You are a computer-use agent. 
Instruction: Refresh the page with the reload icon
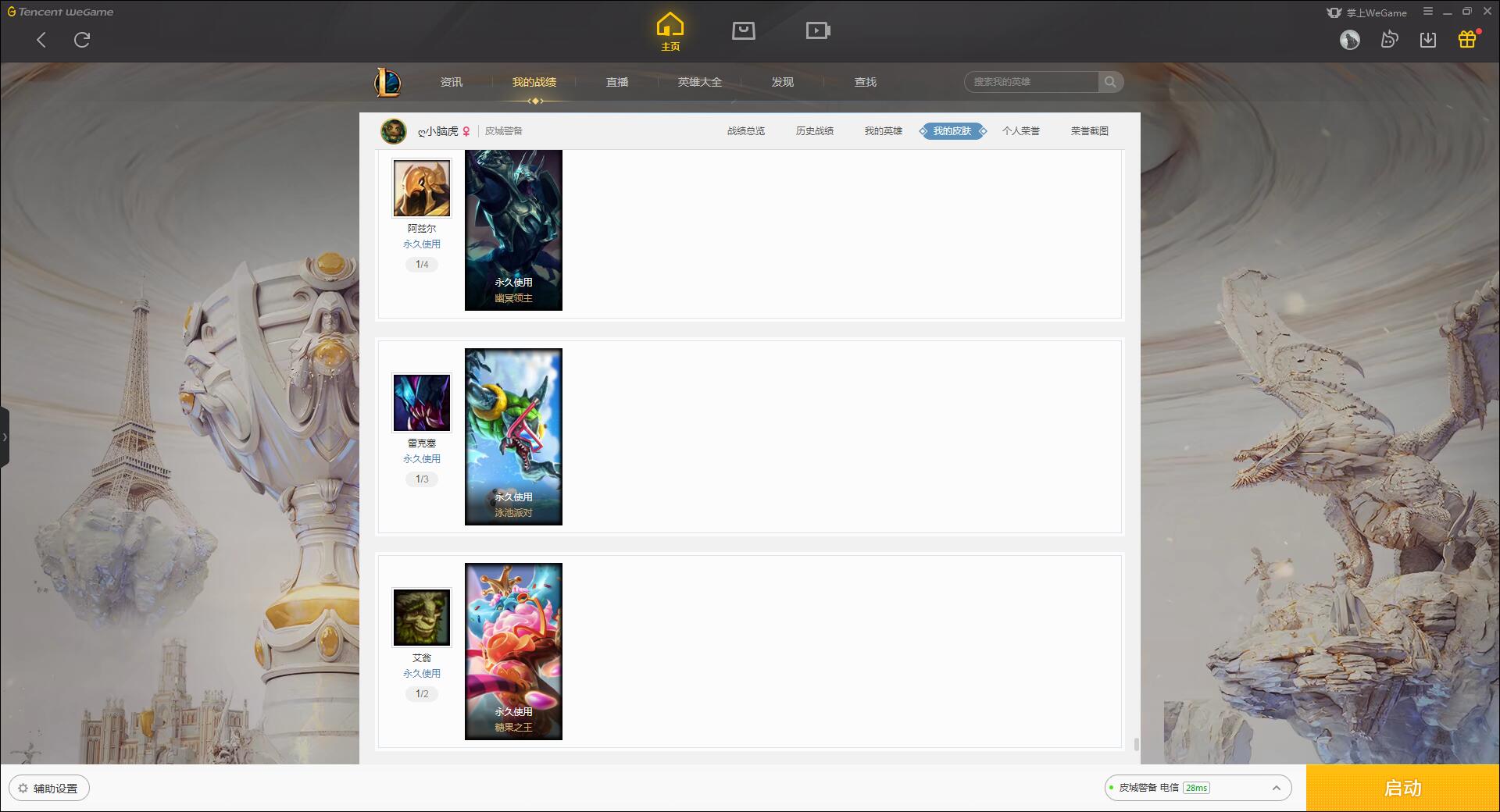pos(82,40)
